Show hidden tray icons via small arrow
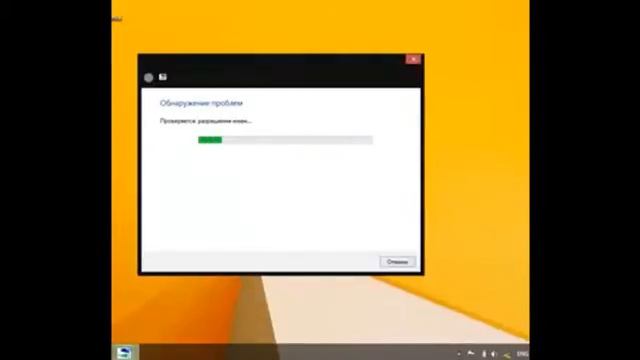 (459, 354)
